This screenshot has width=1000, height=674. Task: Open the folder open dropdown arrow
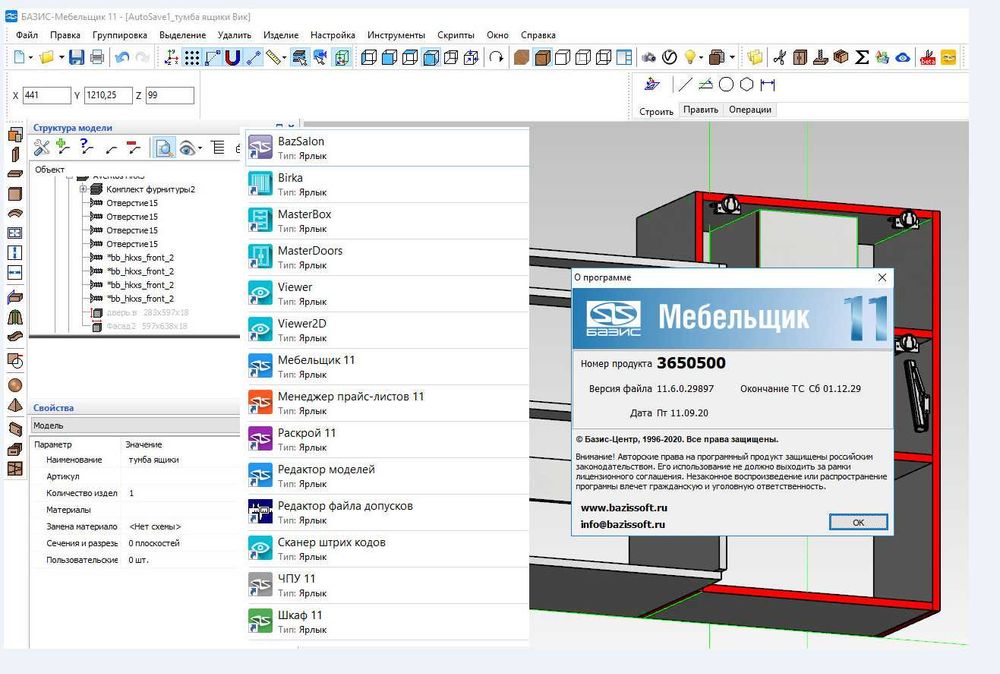[x=61, y=57]
